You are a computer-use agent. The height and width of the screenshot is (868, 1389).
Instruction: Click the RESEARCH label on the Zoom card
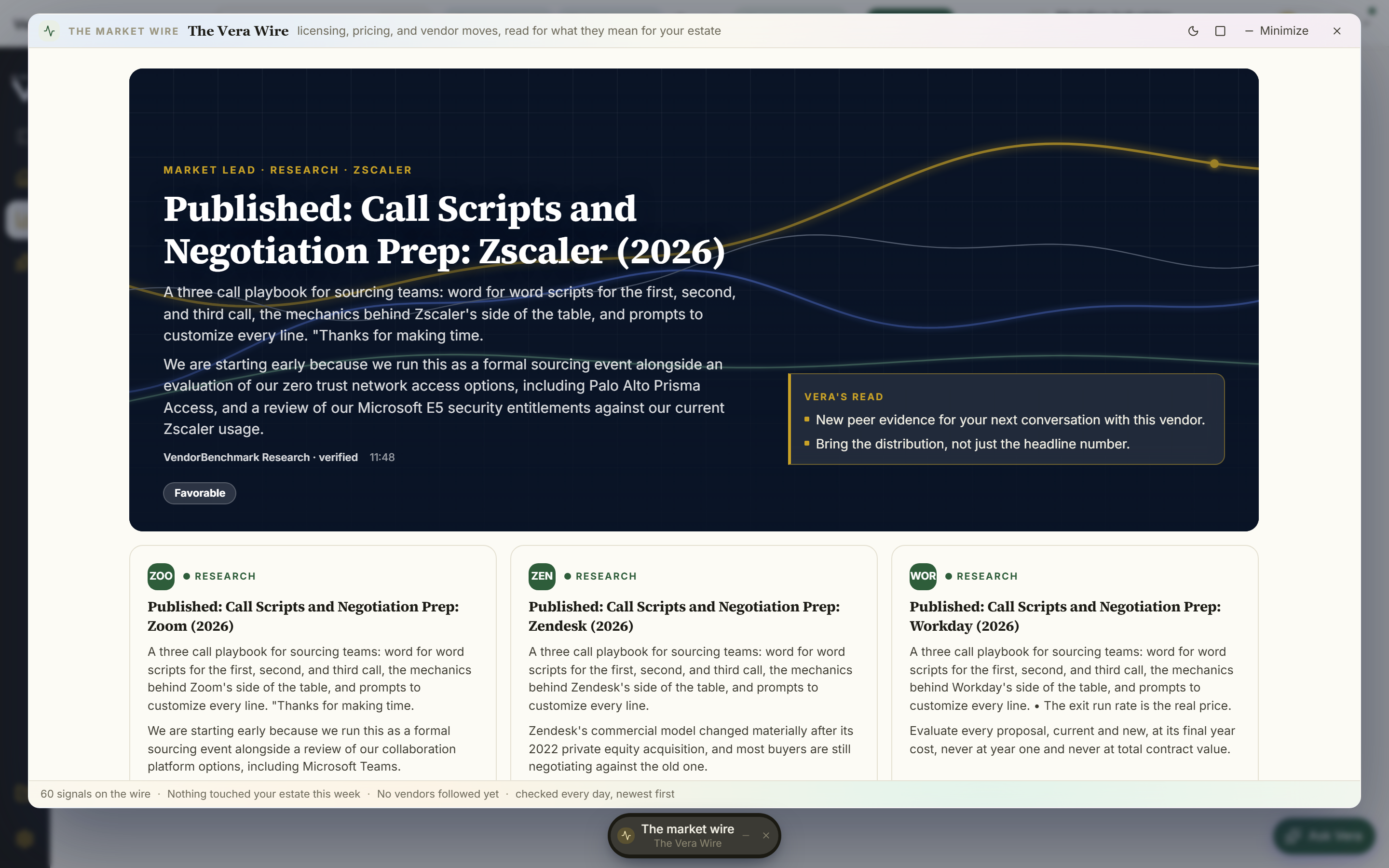coord(225,576)
